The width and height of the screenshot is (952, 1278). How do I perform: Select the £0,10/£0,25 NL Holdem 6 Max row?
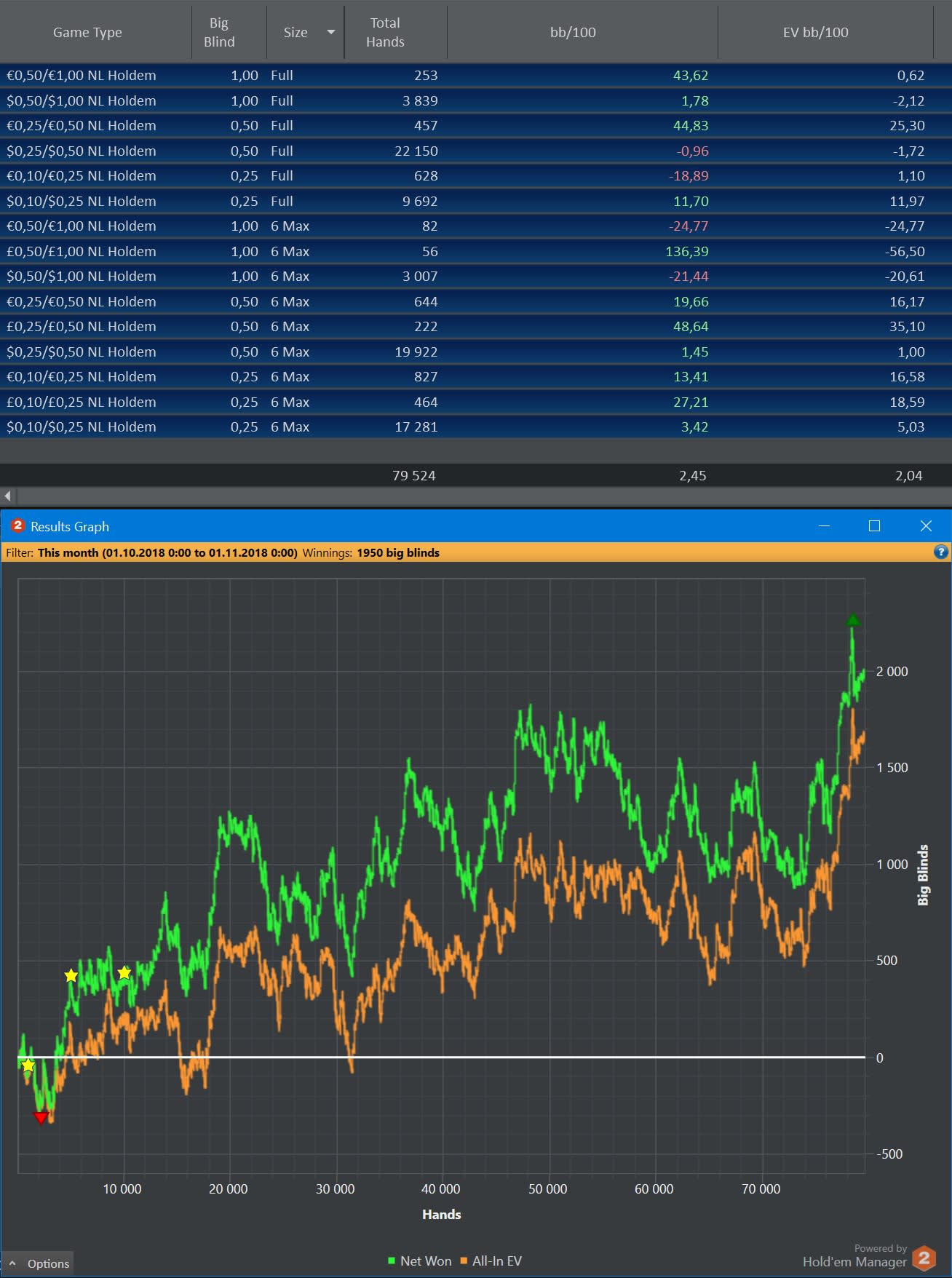point(476,402)
